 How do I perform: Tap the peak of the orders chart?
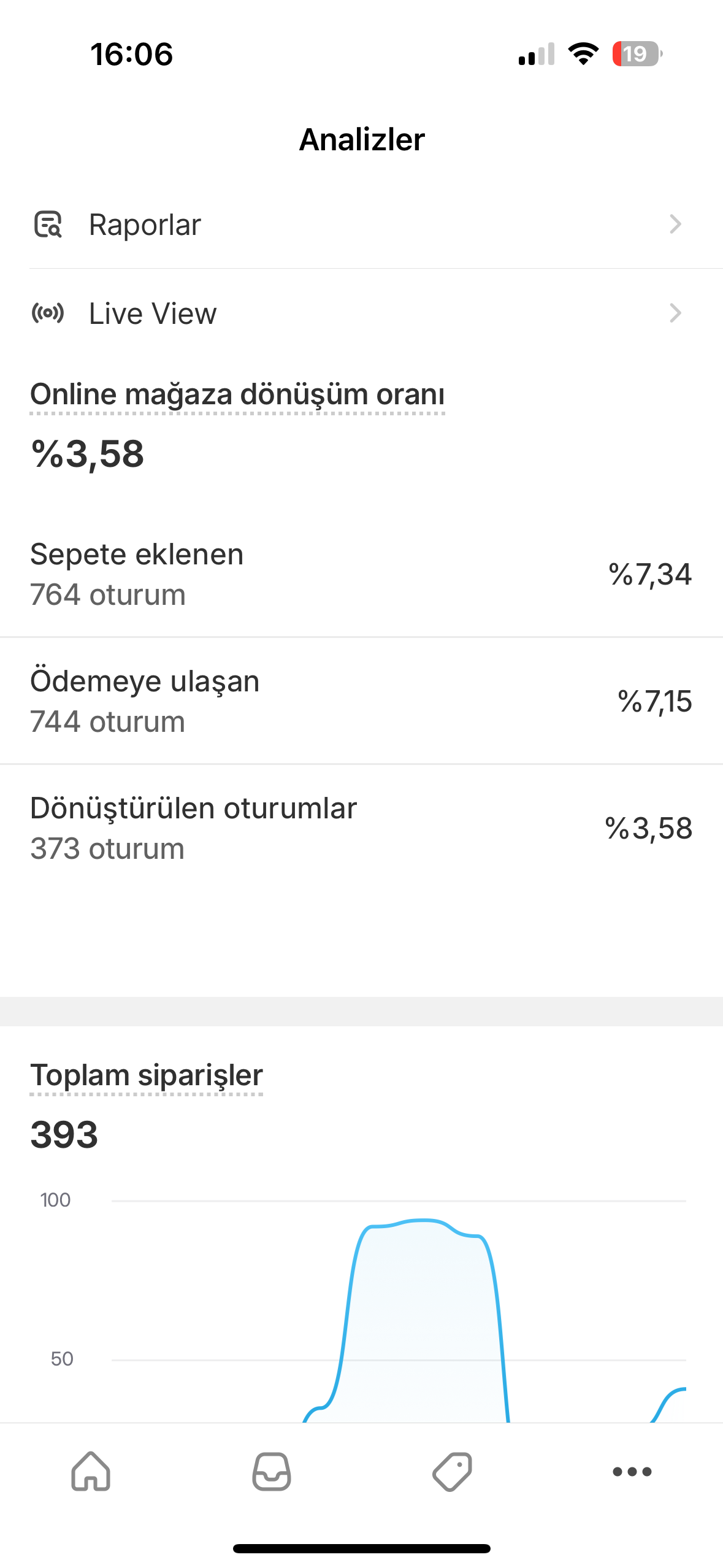click(423, 1221)
